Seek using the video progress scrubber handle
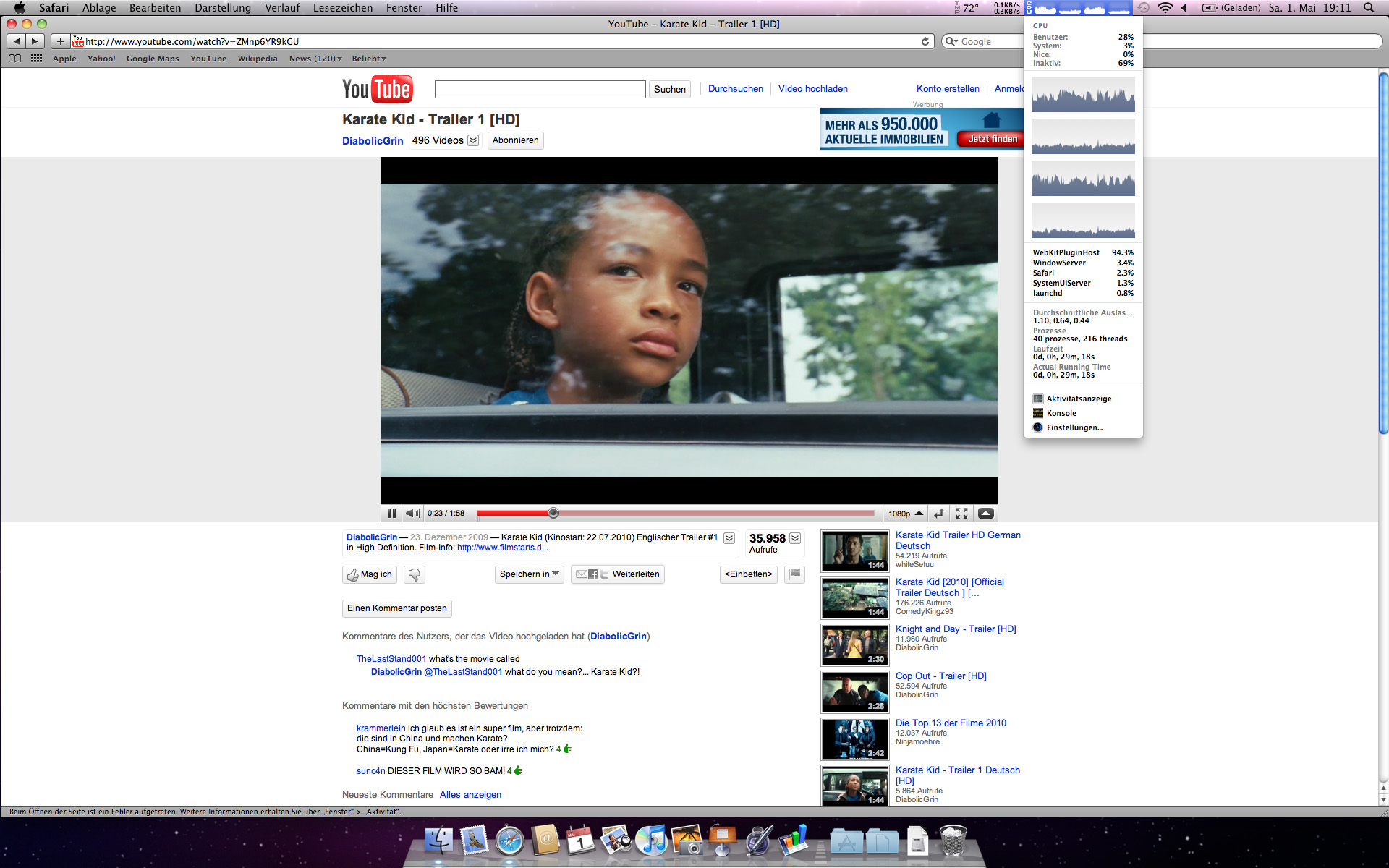The image size is (1389, 868). 553,513
